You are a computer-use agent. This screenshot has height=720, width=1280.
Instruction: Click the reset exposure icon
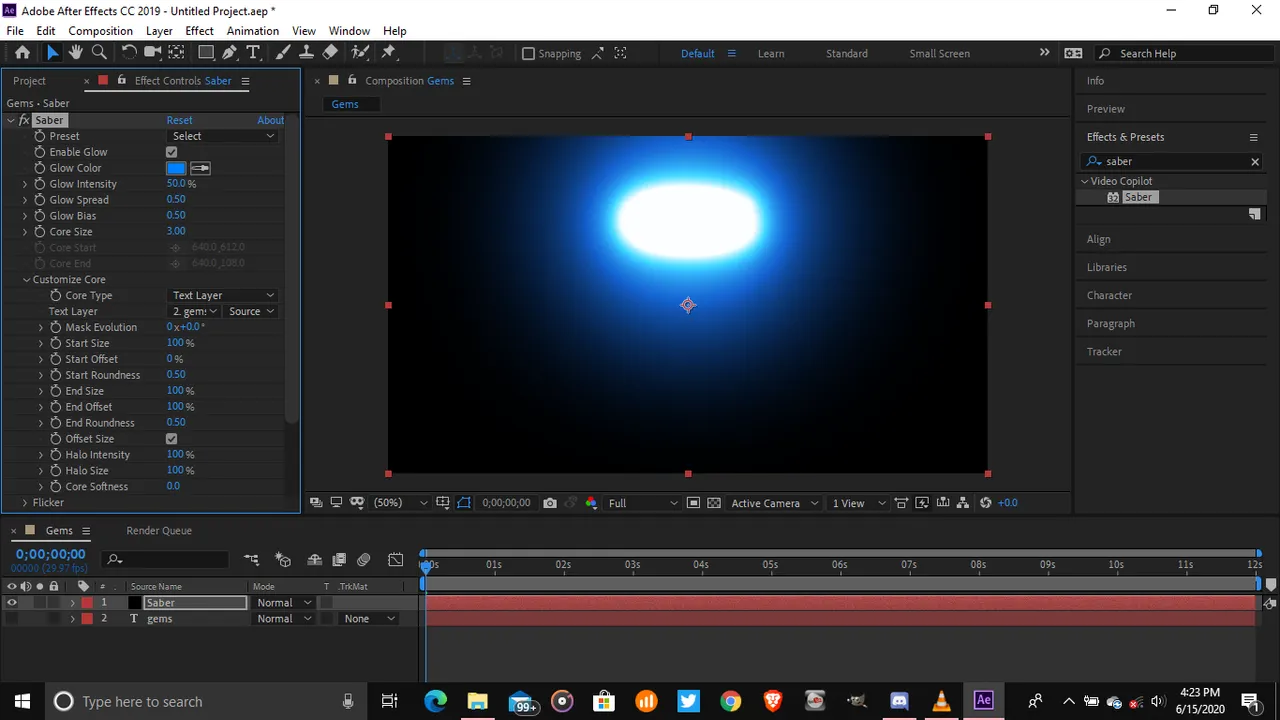tap(986, 503)
